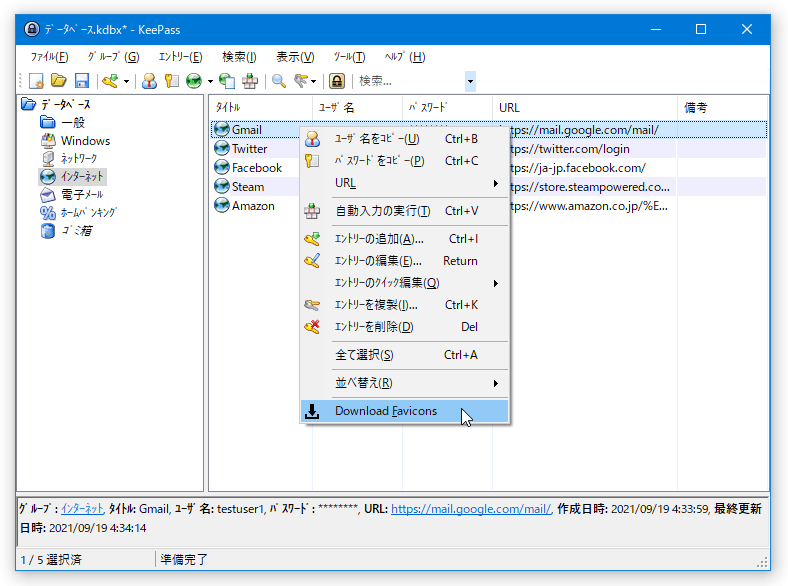
Task: Open the quick search box dropdown arrow
Action: (470, 81)
